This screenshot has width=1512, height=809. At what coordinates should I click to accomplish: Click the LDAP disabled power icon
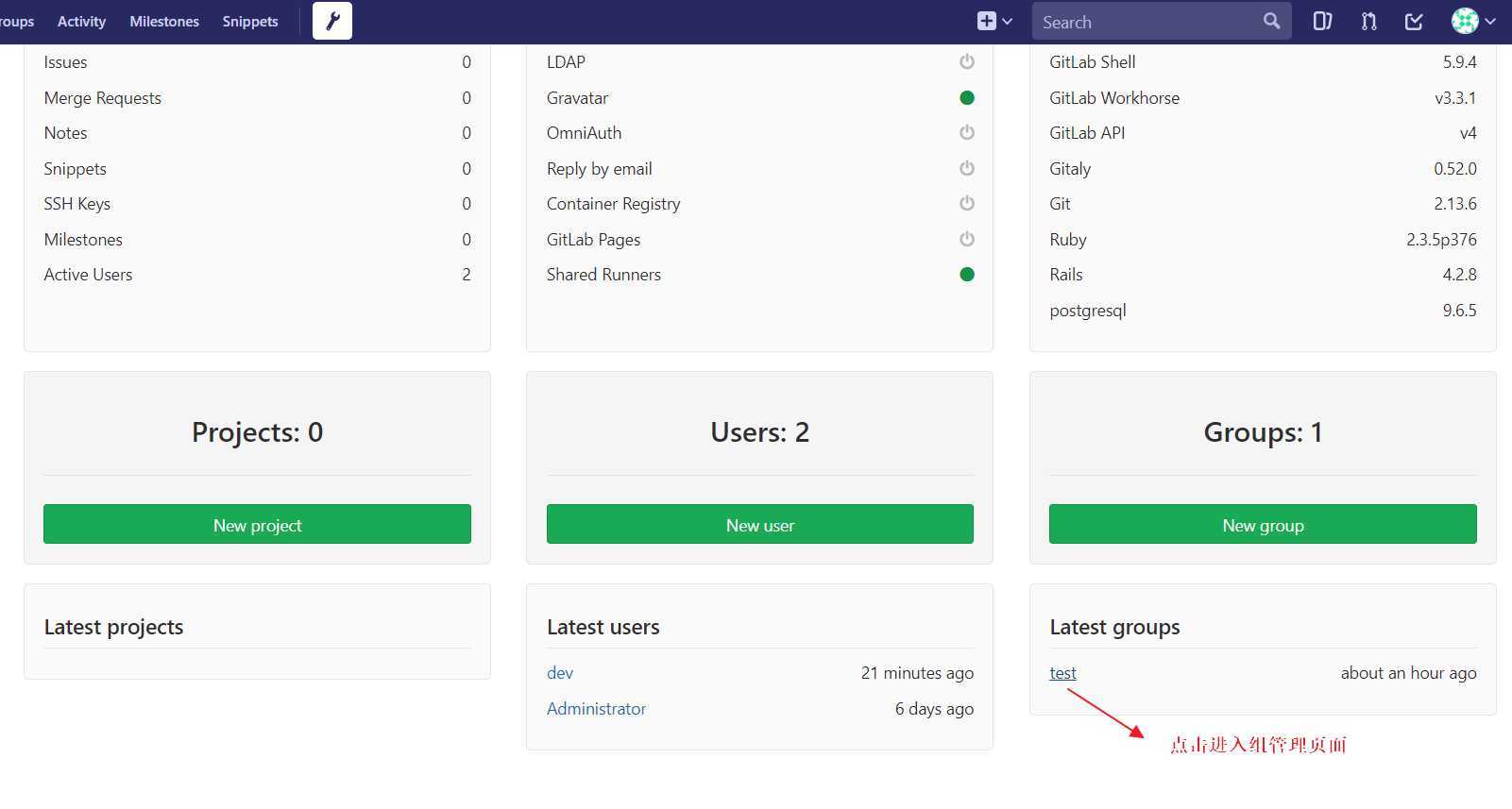pyautogui.click(x=966, y=61)
